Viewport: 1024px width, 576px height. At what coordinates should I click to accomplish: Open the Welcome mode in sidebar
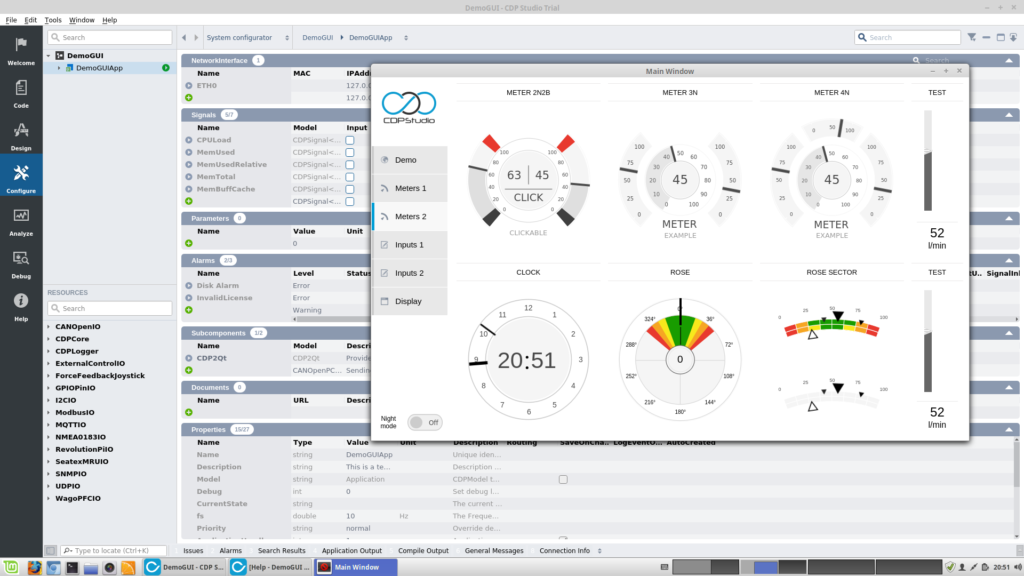tap(21, 49)
